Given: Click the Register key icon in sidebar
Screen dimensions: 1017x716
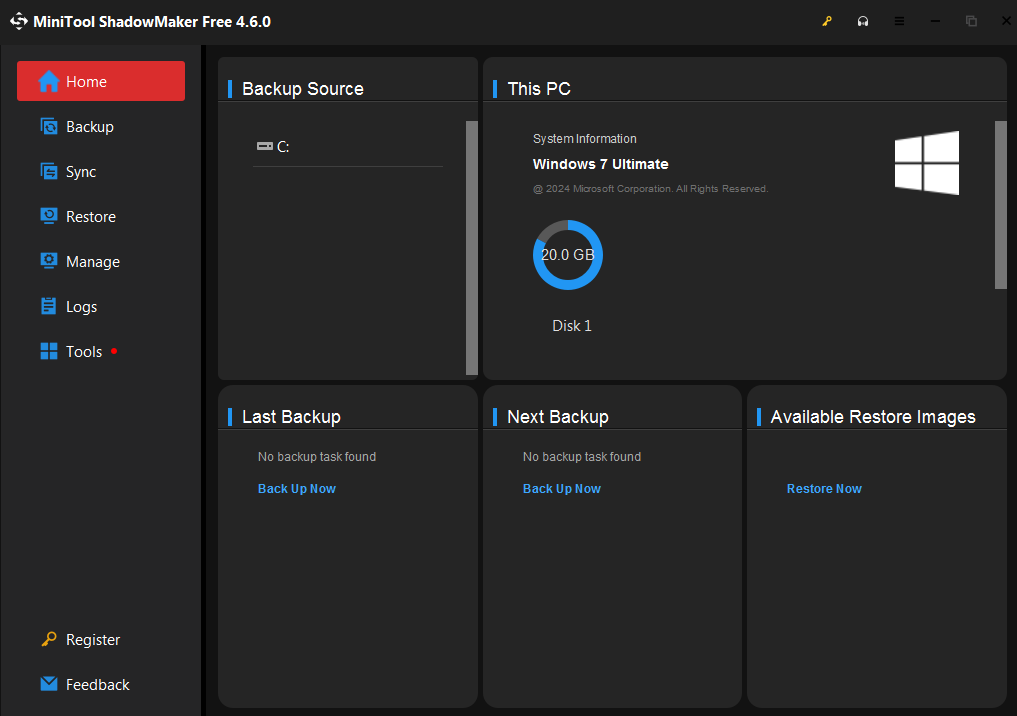Looking at the screenshot, I should click(49, 639).
